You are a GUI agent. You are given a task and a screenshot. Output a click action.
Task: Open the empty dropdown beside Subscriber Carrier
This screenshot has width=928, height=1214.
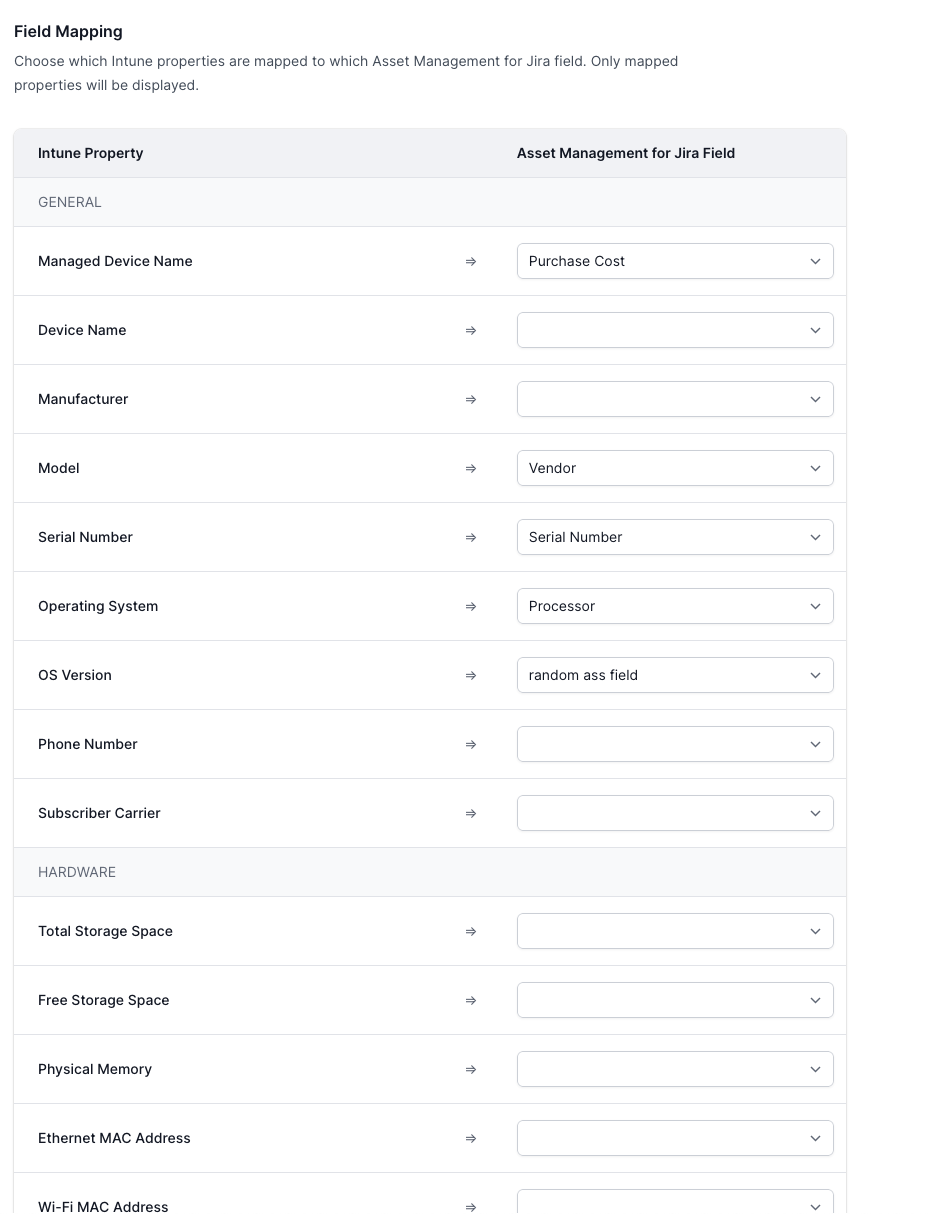click(x=674, y=813)
